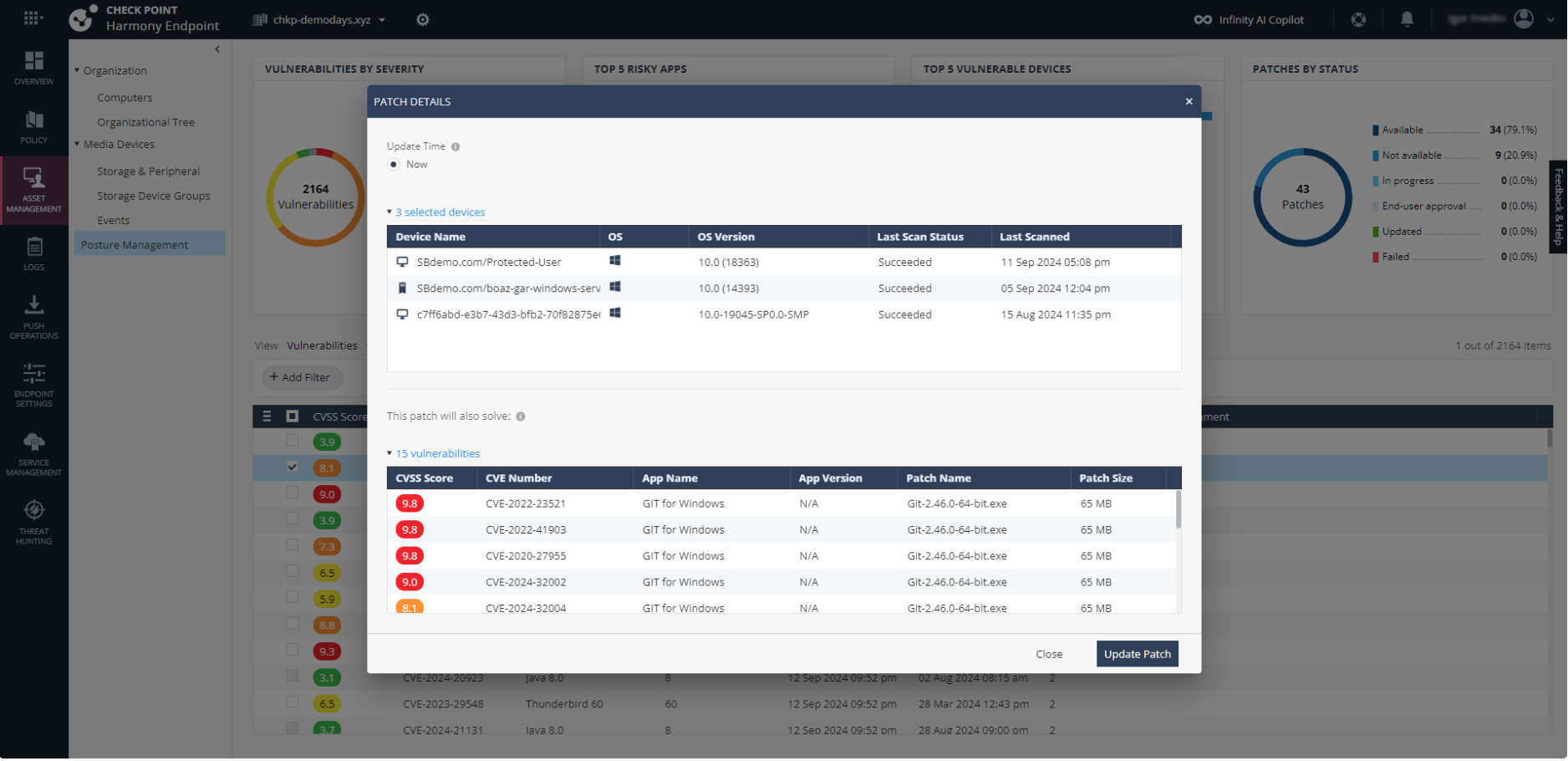
Task: Collapse the Organization tree group
Action: pyautogui.click(x=77, y=70)
